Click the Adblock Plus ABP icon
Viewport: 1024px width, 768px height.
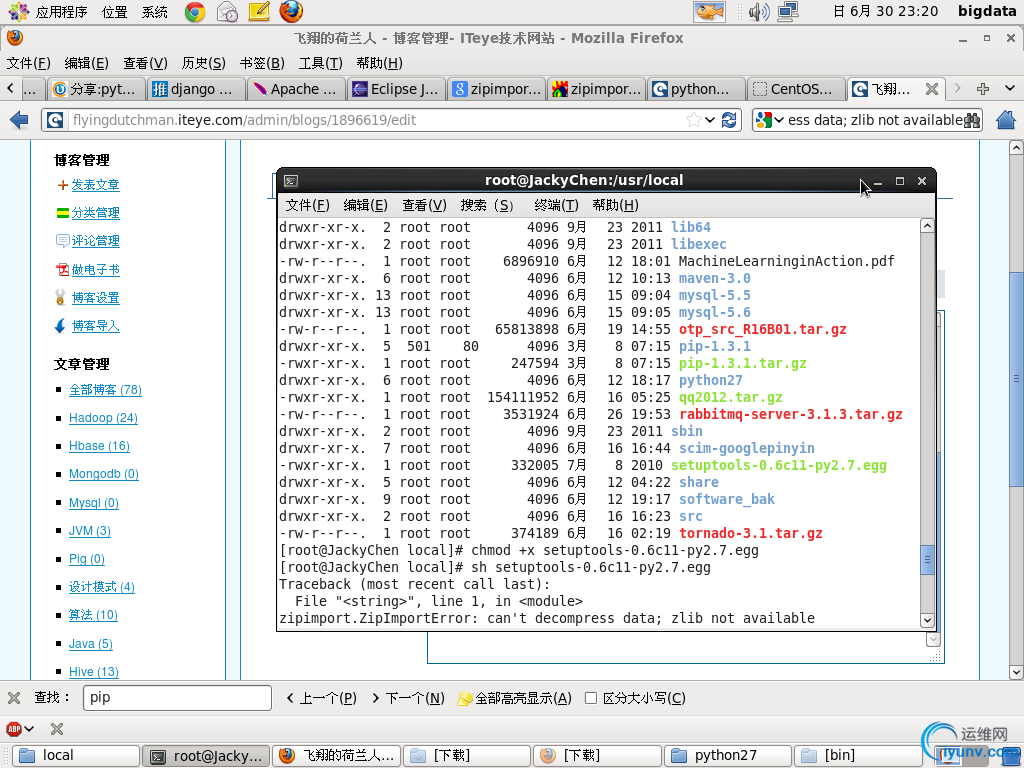[x=14, y=729]
